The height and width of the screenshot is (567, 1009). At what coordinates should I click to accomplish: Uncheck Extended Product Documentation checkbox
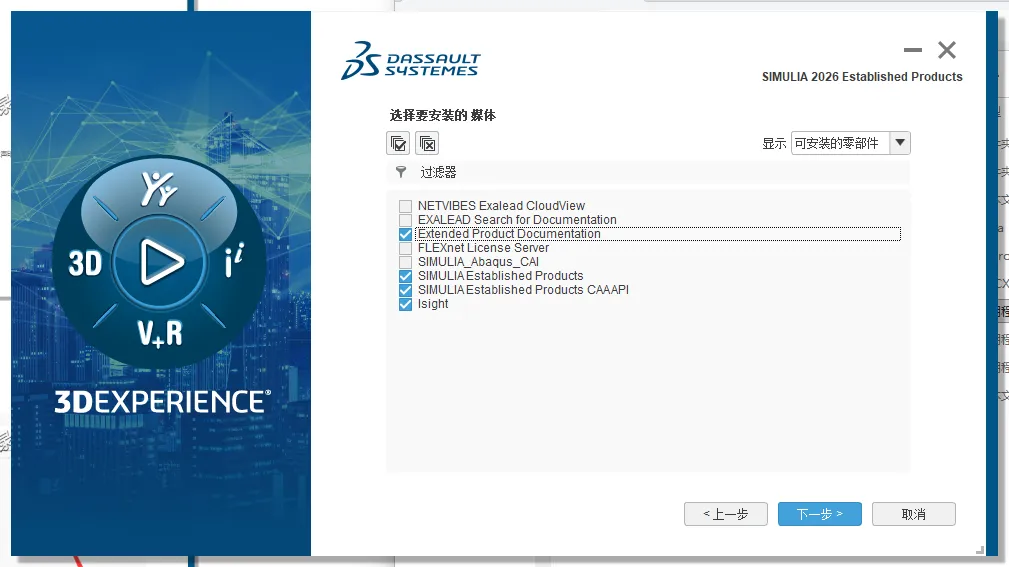point(405,234)
